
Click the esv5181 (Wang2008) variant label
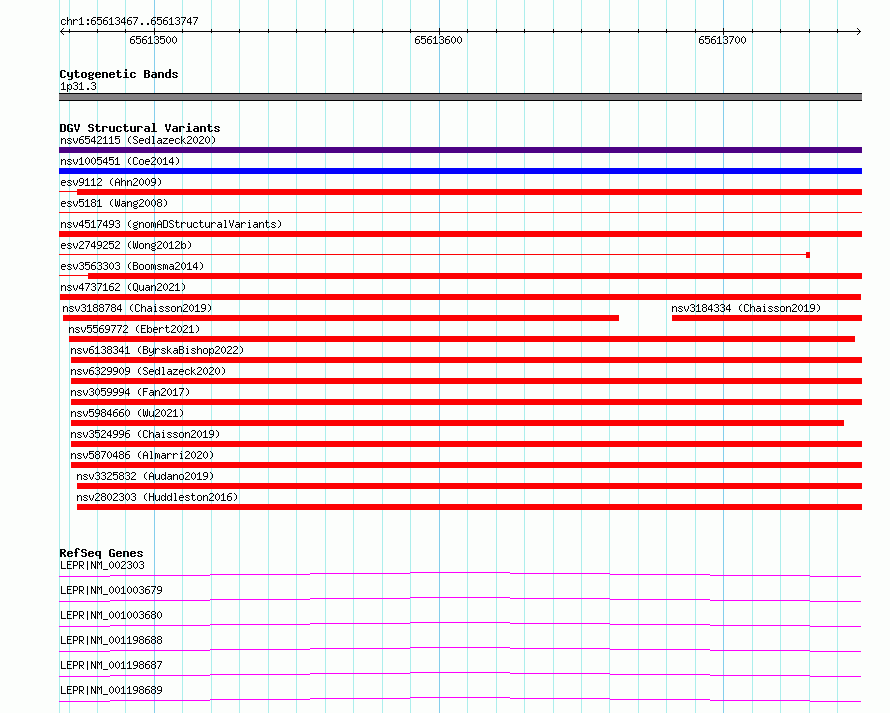tap(114, 203)
